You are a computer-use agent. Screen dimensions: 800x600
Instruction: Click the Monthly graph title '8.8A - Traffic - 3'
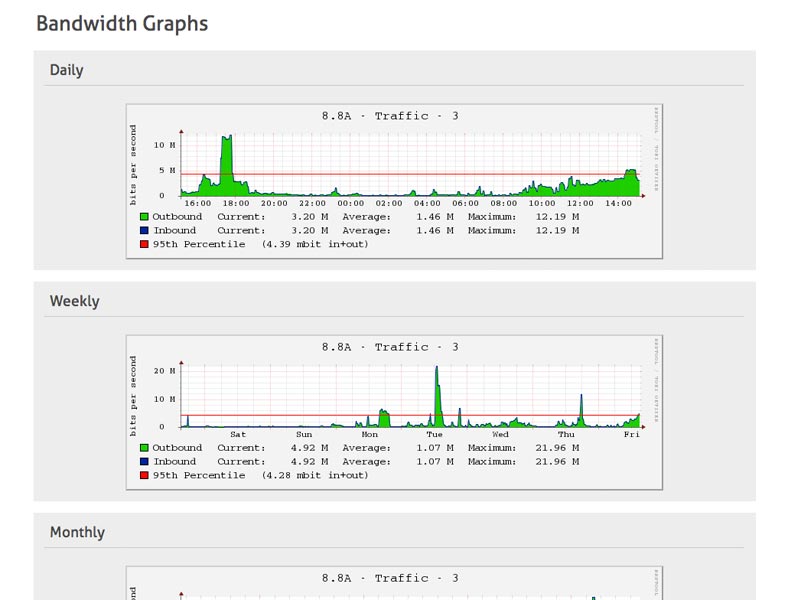[x=390, y=578]
